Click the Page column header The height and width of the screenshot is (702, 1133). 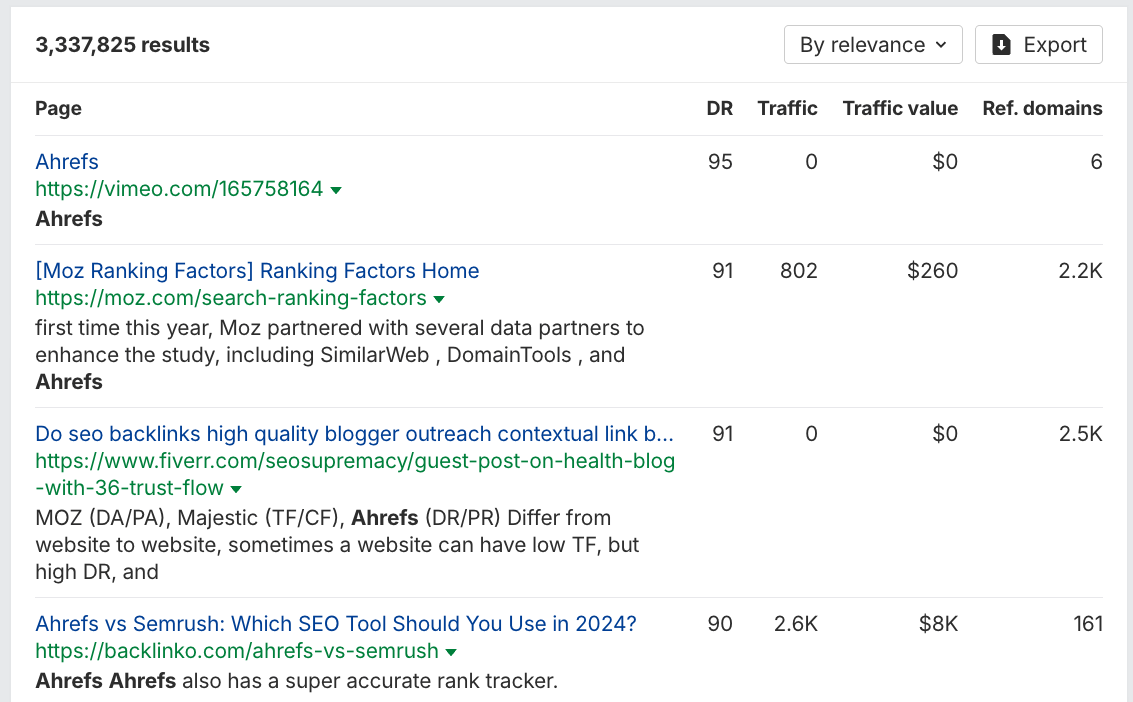point(58,108)
